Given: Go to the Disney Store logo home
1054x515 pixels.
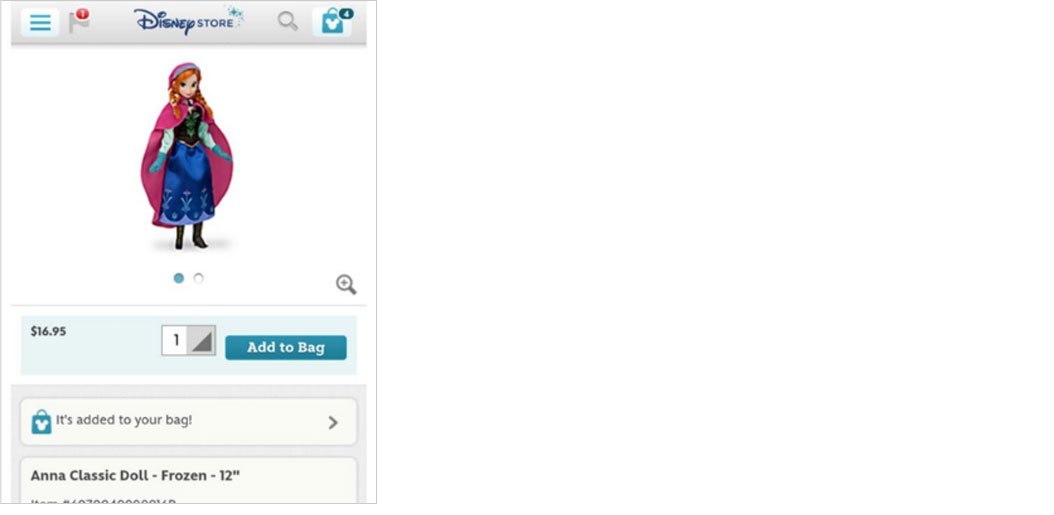Looking at the screenshot, I should [x=188, y=20].
